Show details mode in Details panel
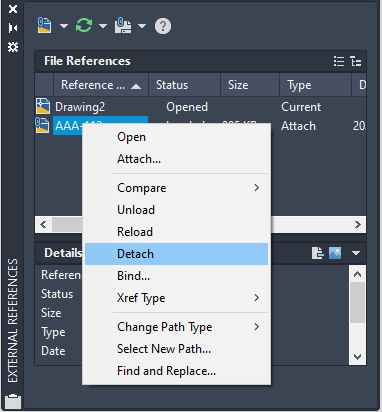Viewport: 382px width, 412px height. (318, 253)
